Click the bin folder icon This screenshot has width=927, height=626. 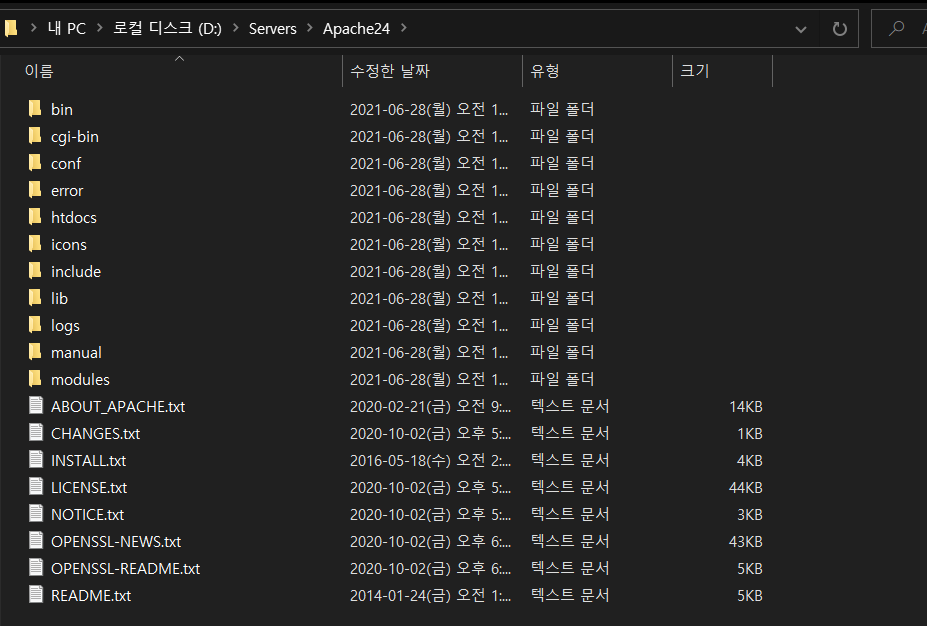[x=35, y=109]
